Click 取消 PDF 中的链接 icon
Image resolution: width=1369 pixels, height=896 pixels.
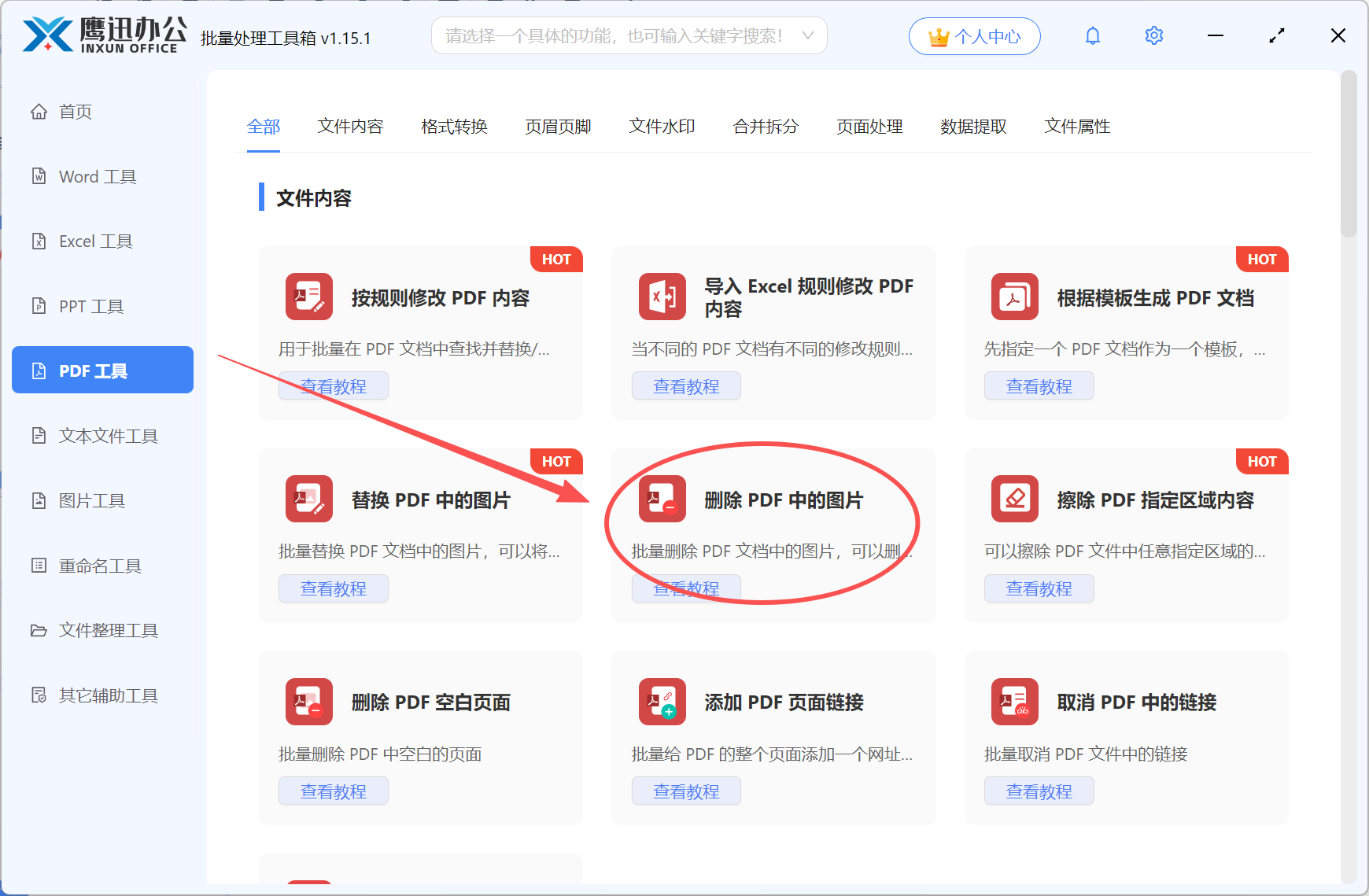point(1015,702)
